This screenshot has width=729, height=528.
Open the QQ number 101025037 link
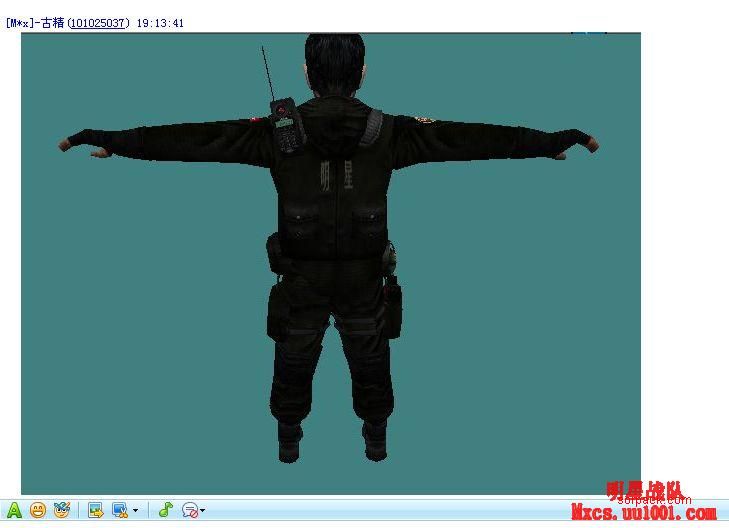[x=98, y=23]
